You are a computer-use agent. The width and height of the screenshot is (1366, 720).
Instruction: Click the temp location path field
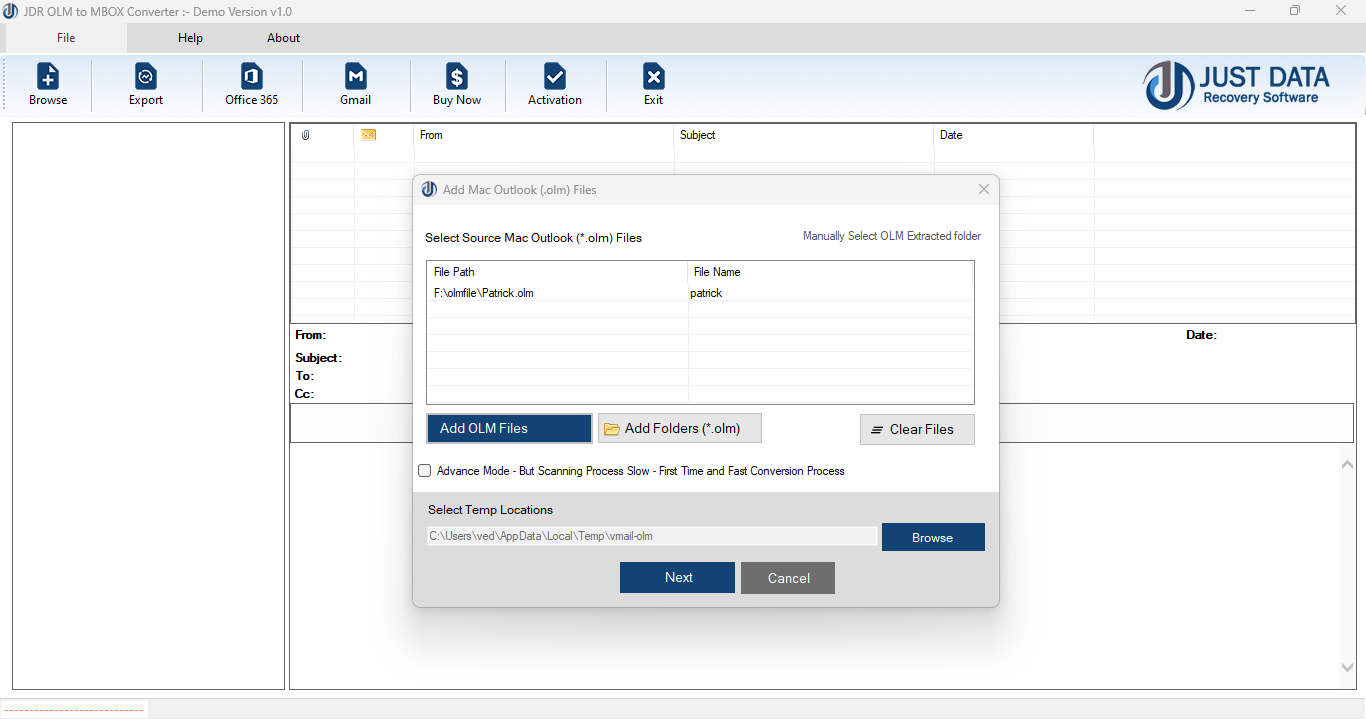[x=652, y=536]
